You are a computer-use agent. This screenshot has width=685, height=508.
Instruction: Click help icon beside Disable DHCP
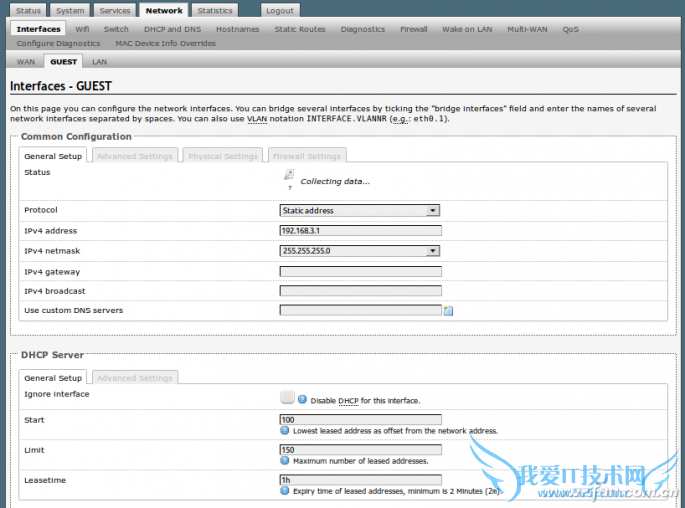tap(302, 399)
